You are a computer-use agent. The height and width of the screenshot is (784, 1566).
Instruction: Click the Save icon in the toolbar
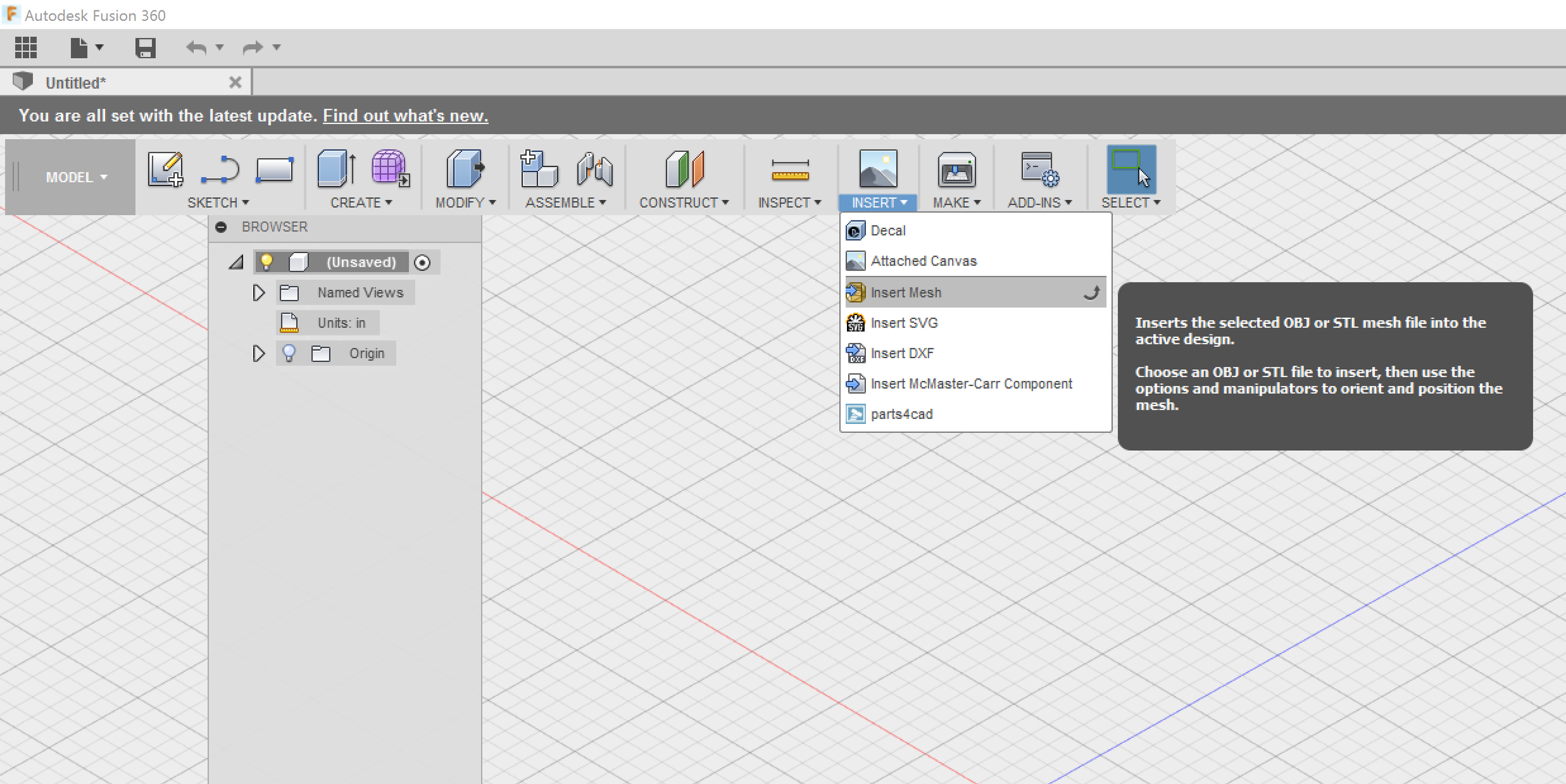(146, 47)
